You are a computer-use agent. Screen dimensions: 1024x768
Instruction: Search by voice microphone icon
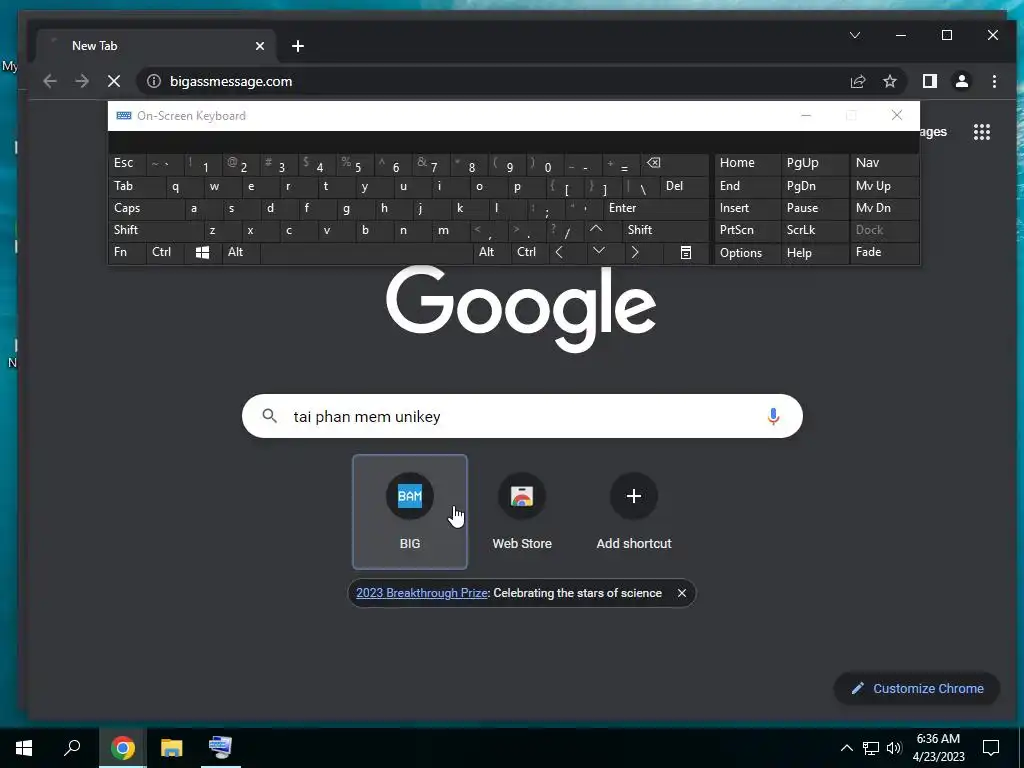pyautogui.click(x=773, y=416)
